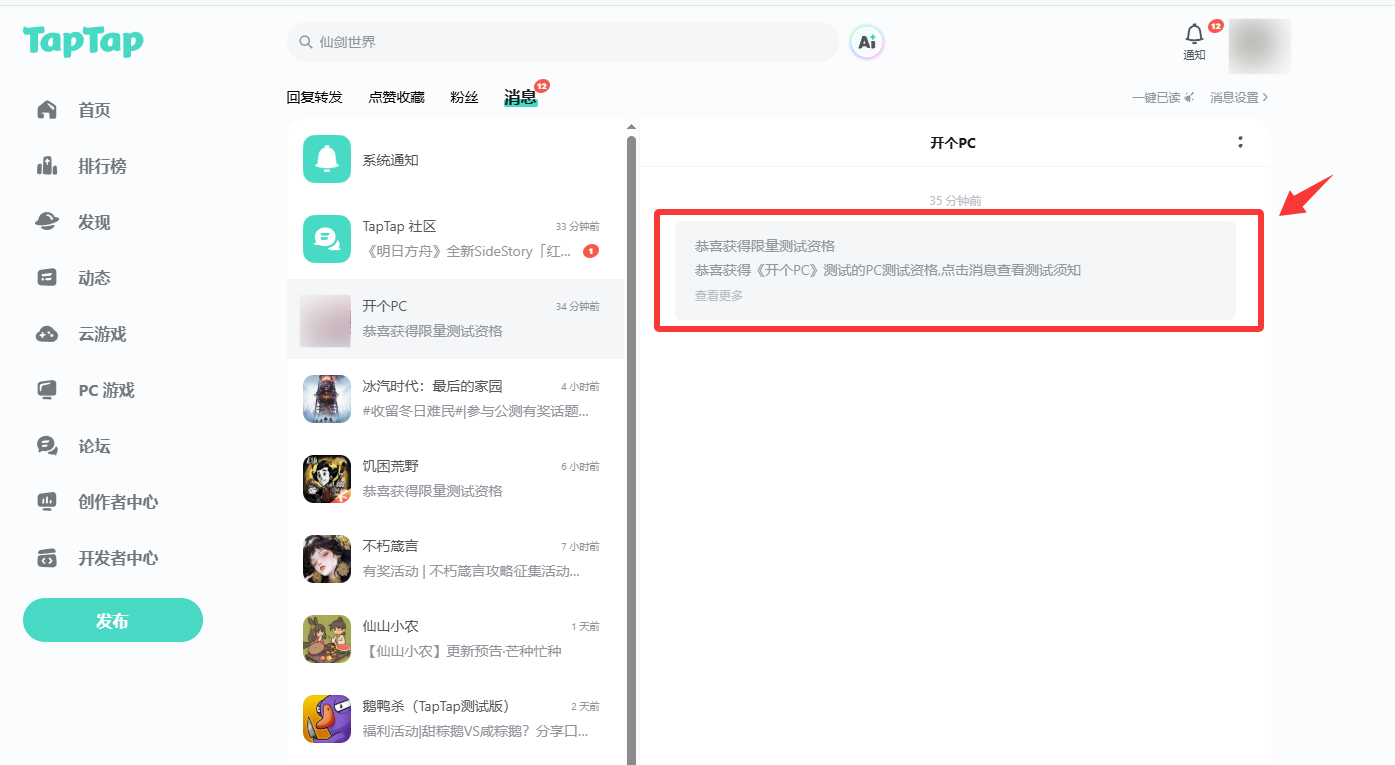Screen dimensions: 1395x765
Task: Click the 开个PC chat header title
Action: click(953, 143)
